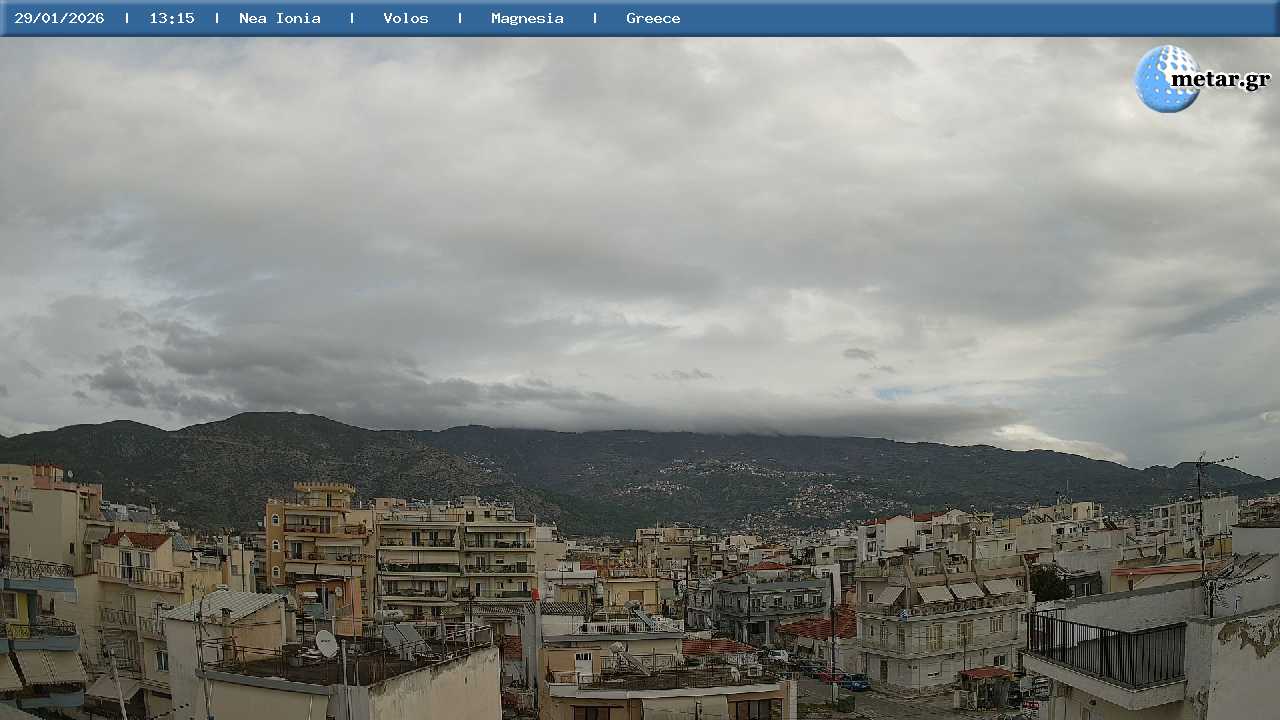Click the Magnesia region label
Viewport: 1280px width, 720px height.
click(527, 18)
